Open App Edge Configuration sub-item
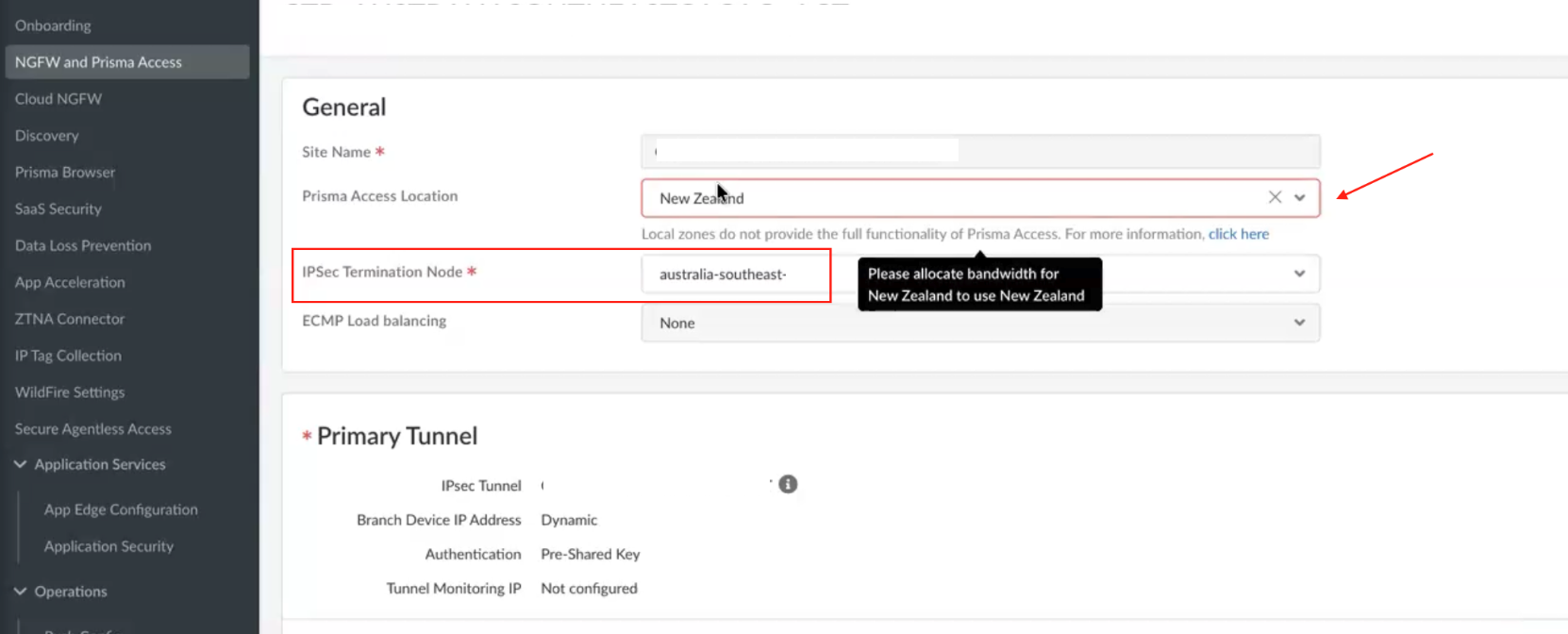The width and height of the screenshot is (1568, 634). 121,509
